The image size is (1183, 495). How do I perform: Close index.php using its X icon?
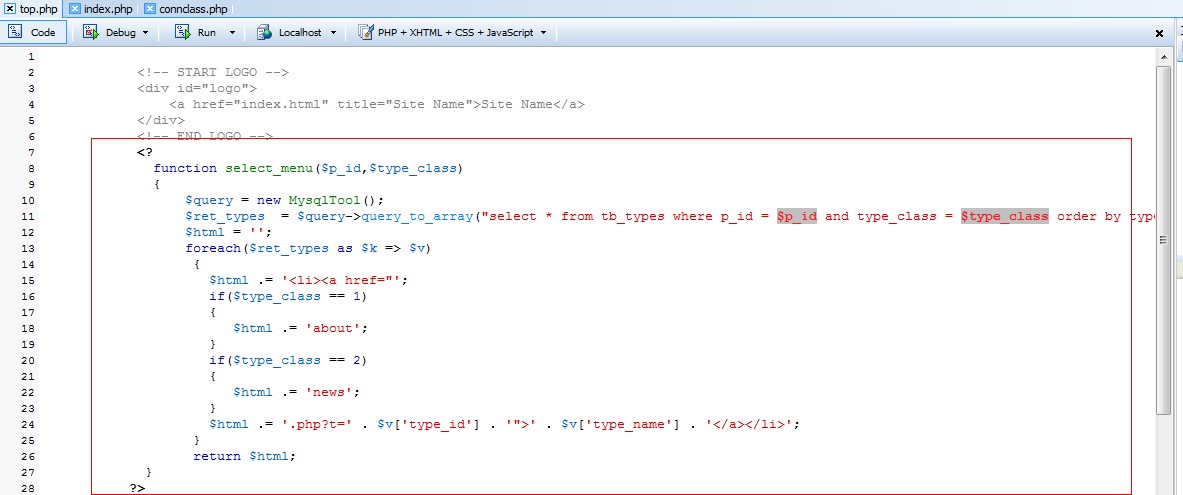coord(75,9)
